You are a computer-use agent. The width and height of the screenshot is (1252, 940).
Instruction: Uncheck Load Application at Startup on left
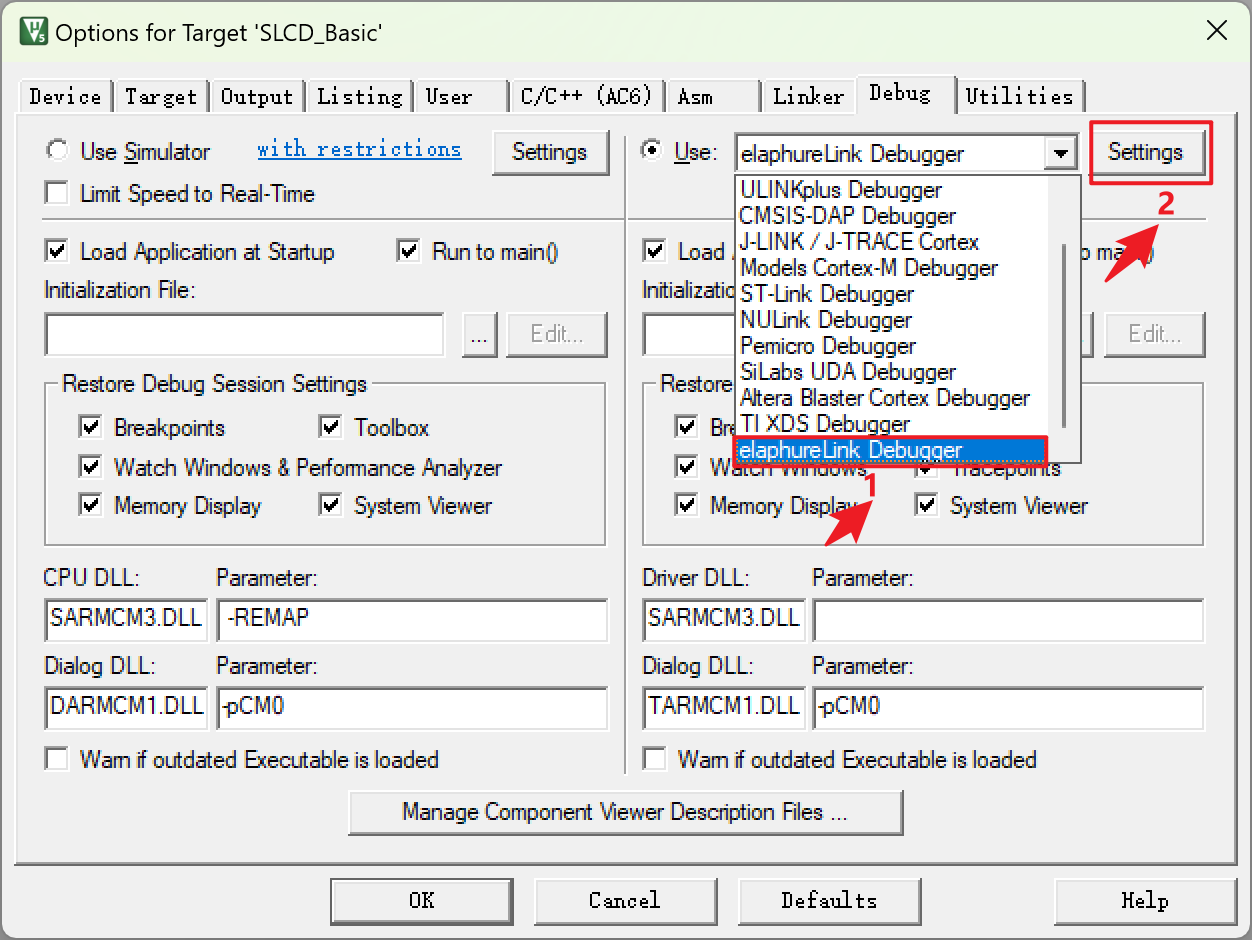(x=58, y=251)
